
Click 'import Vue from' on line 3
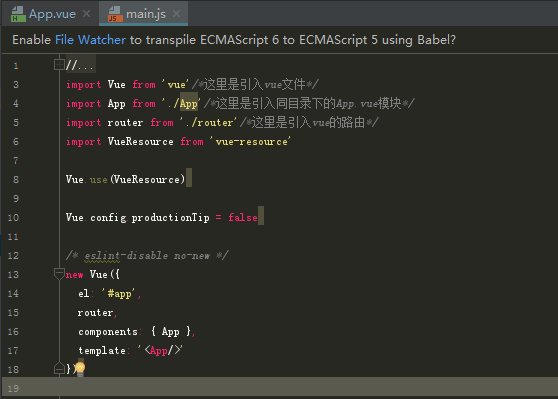tap(111, 85)
